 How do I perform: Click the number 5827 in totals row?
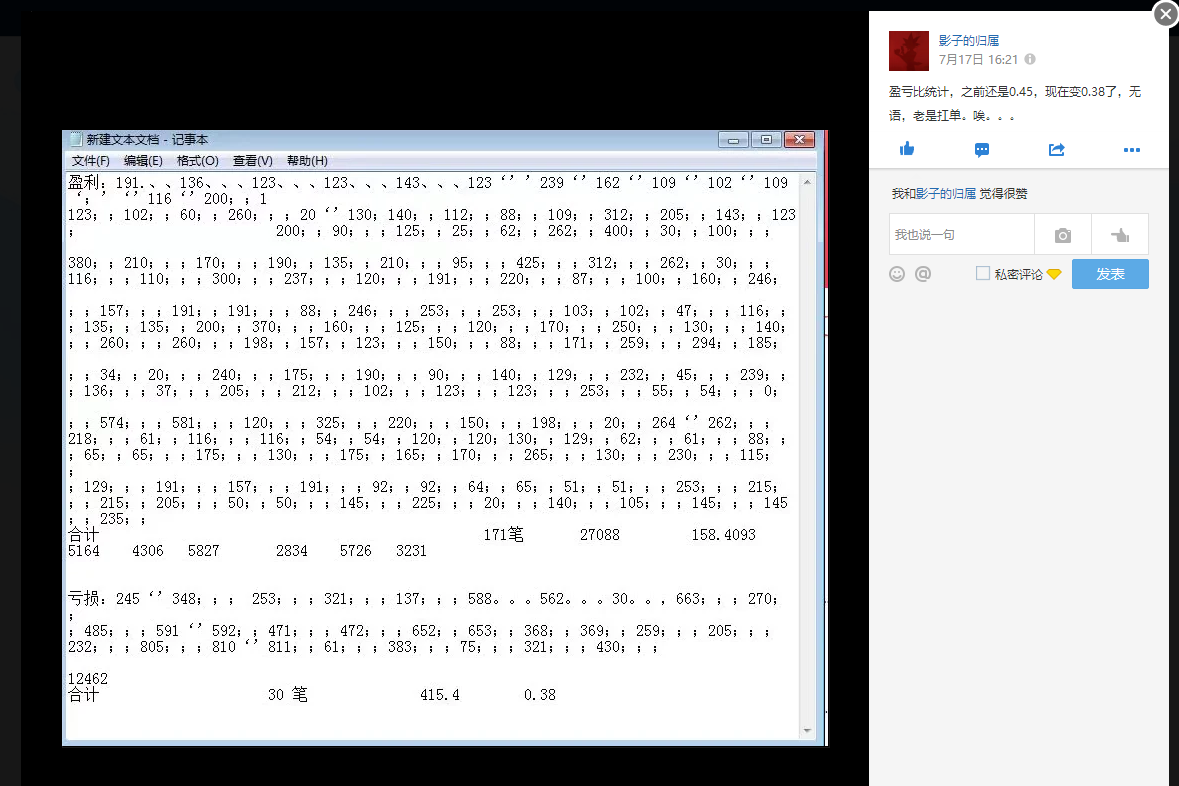click(x=204, y=551)
